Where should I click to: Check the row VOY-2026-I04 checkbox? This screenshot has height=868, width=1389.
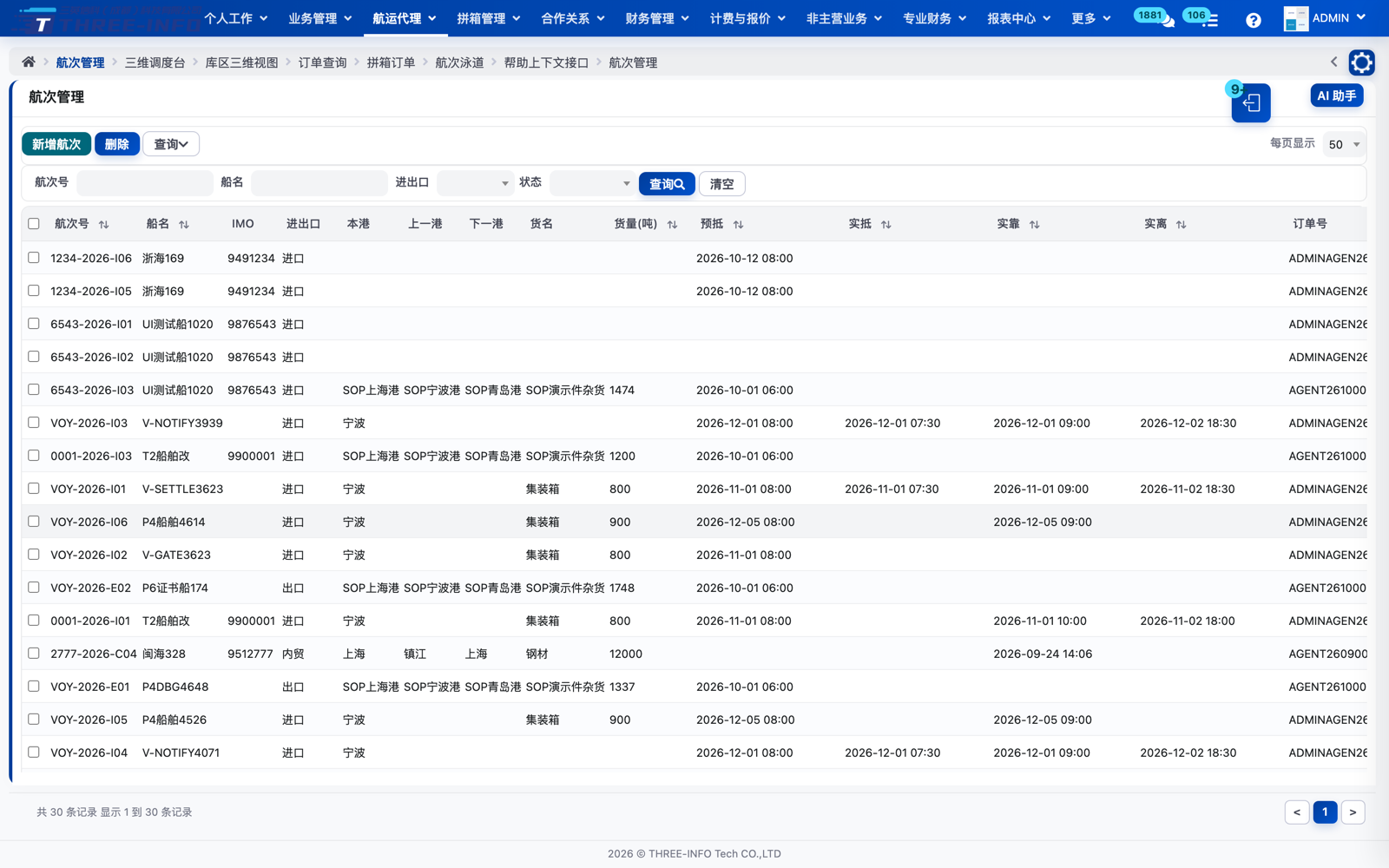(x=34, y=753)
